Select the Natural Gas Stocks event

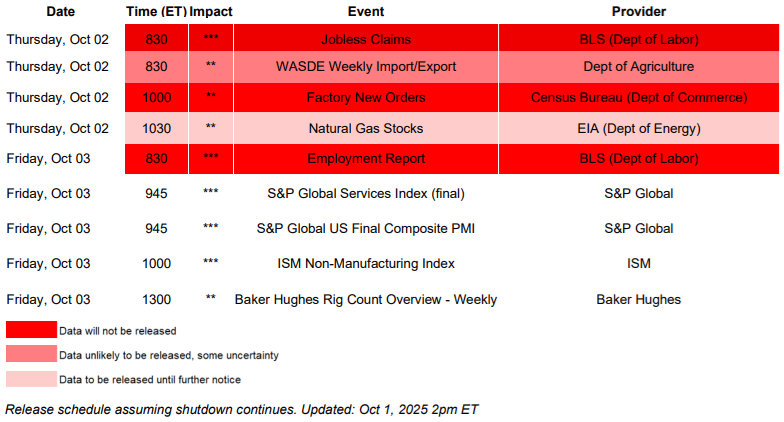tap(365, 128)
